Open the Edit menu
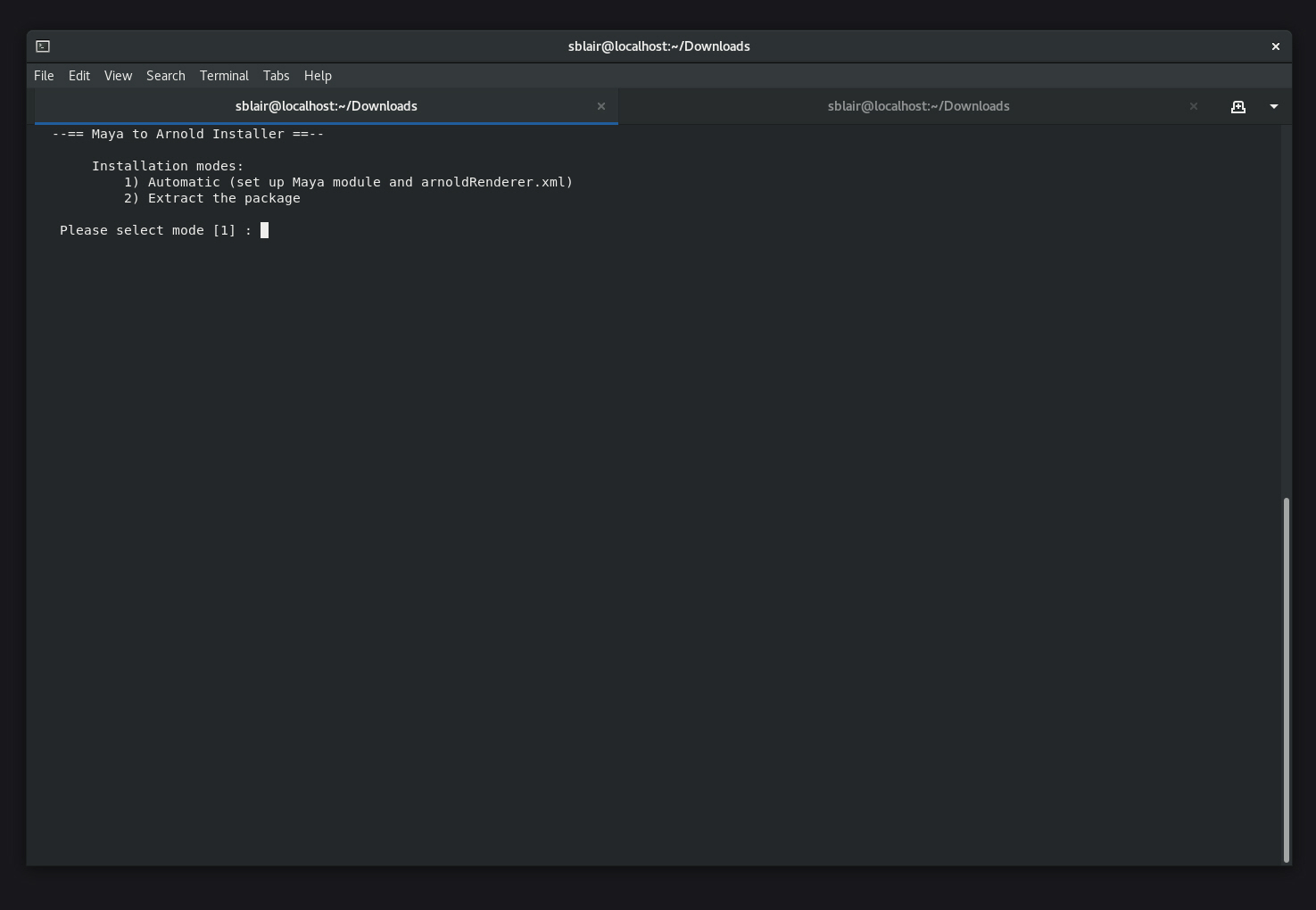Screen dimensions: 1316x910 pos(79,76)
